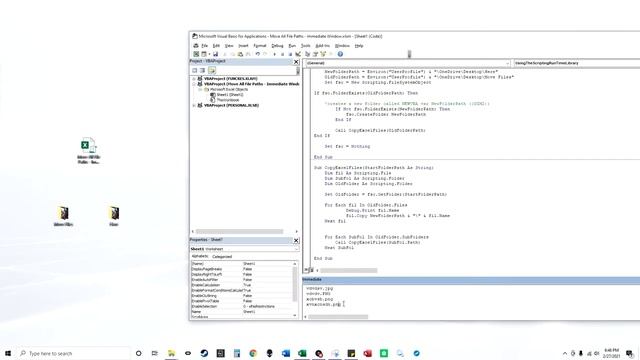Open File Explorer from the taskbar
640x360 pixels.
171,353
